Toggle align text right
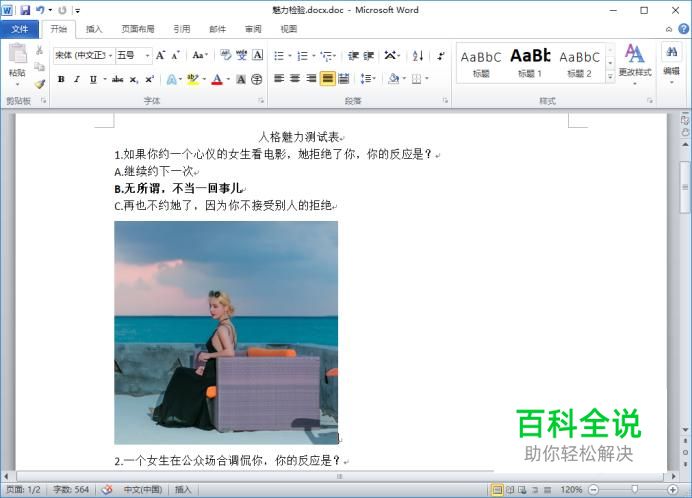692x498 pixels. tap(311, 79)
